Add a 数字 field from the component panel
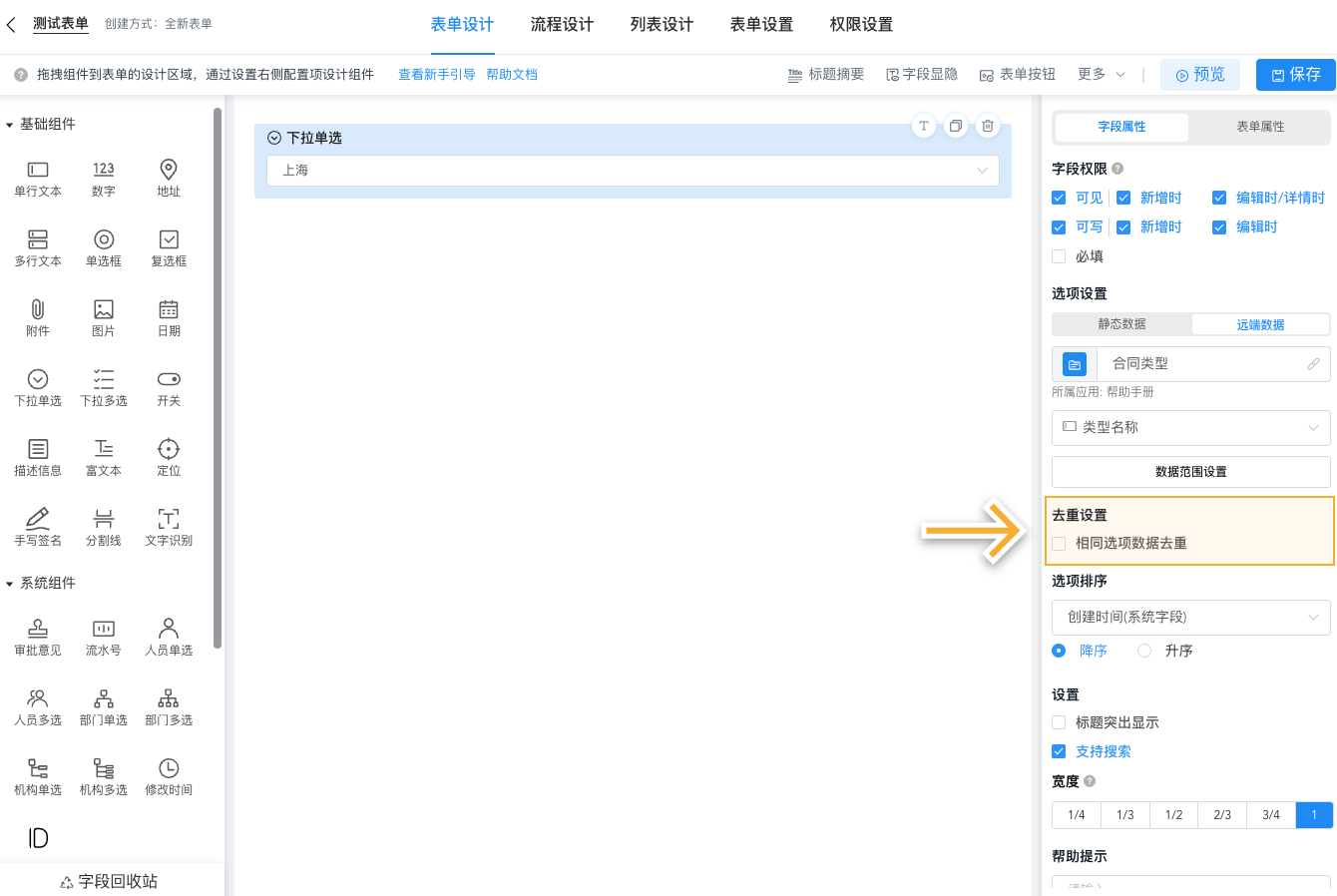The width and height of the screenshot is (1337, 896). (x=103, y=177)
